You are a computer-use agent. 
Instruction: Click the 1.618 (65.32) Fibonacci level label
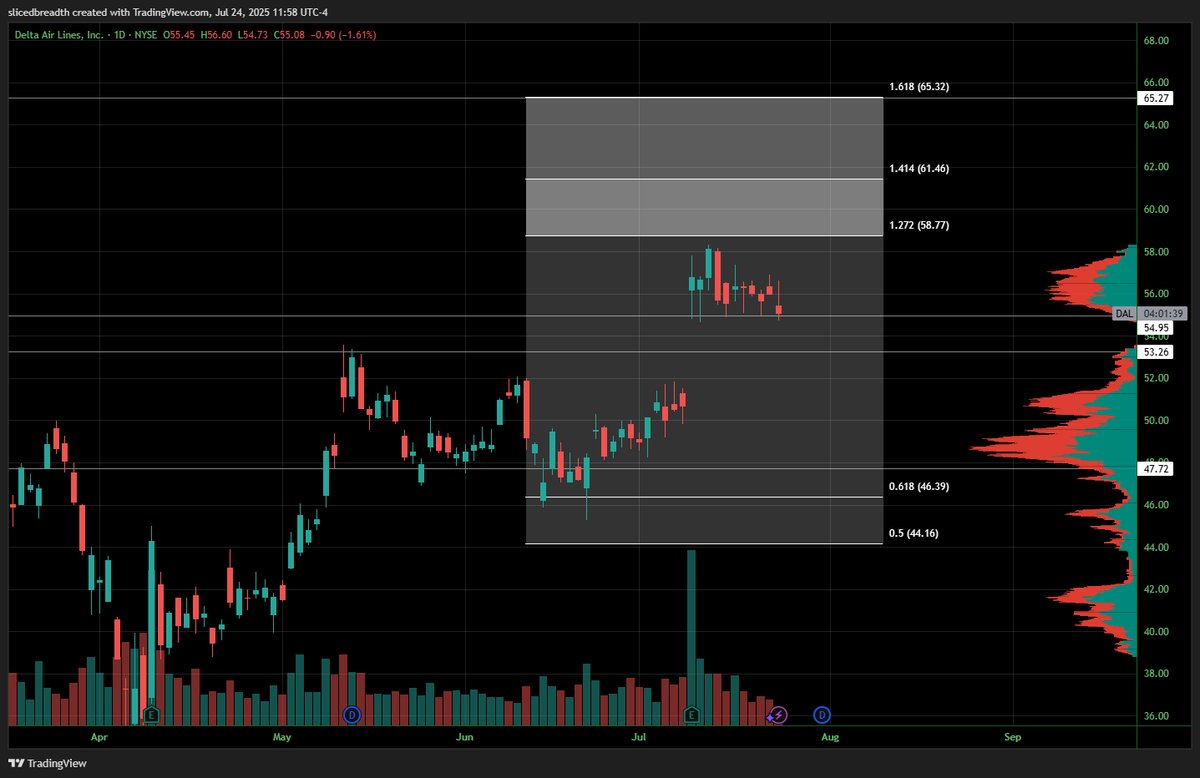pyautogui.click(x=918, y=87)
